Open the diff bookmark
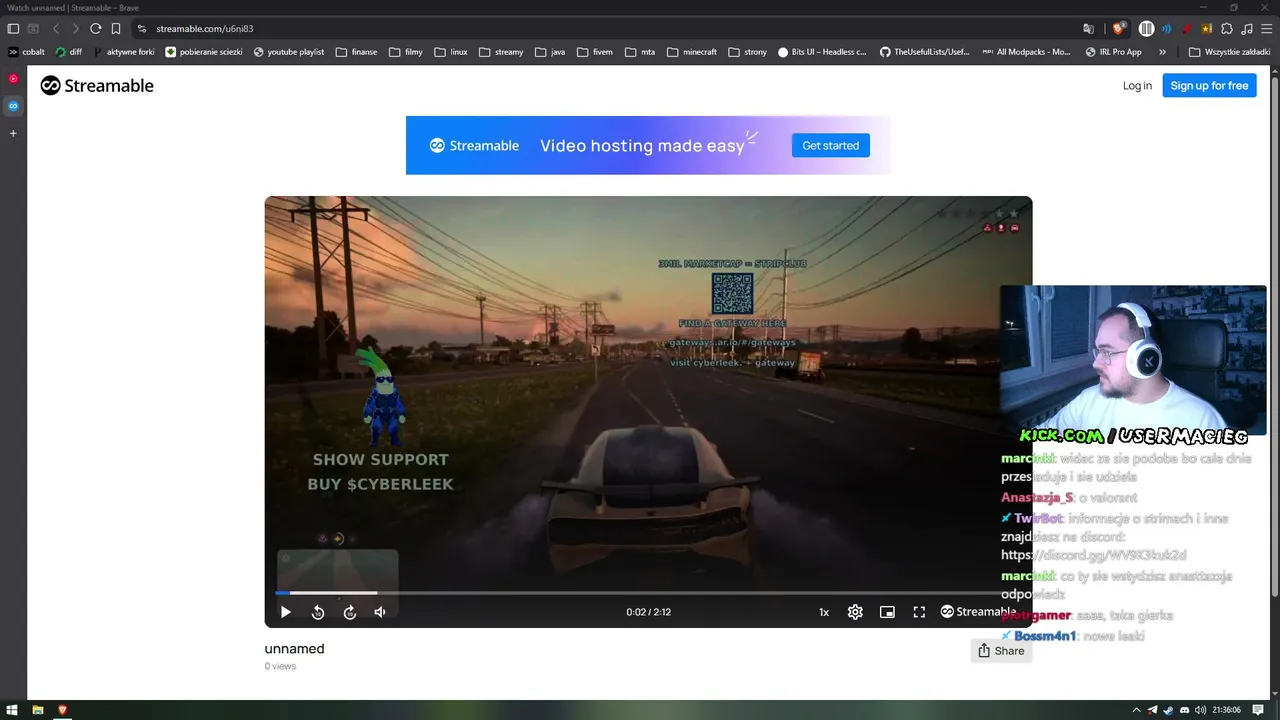This screenshot has height=720, width=1280. coord(69,52)
